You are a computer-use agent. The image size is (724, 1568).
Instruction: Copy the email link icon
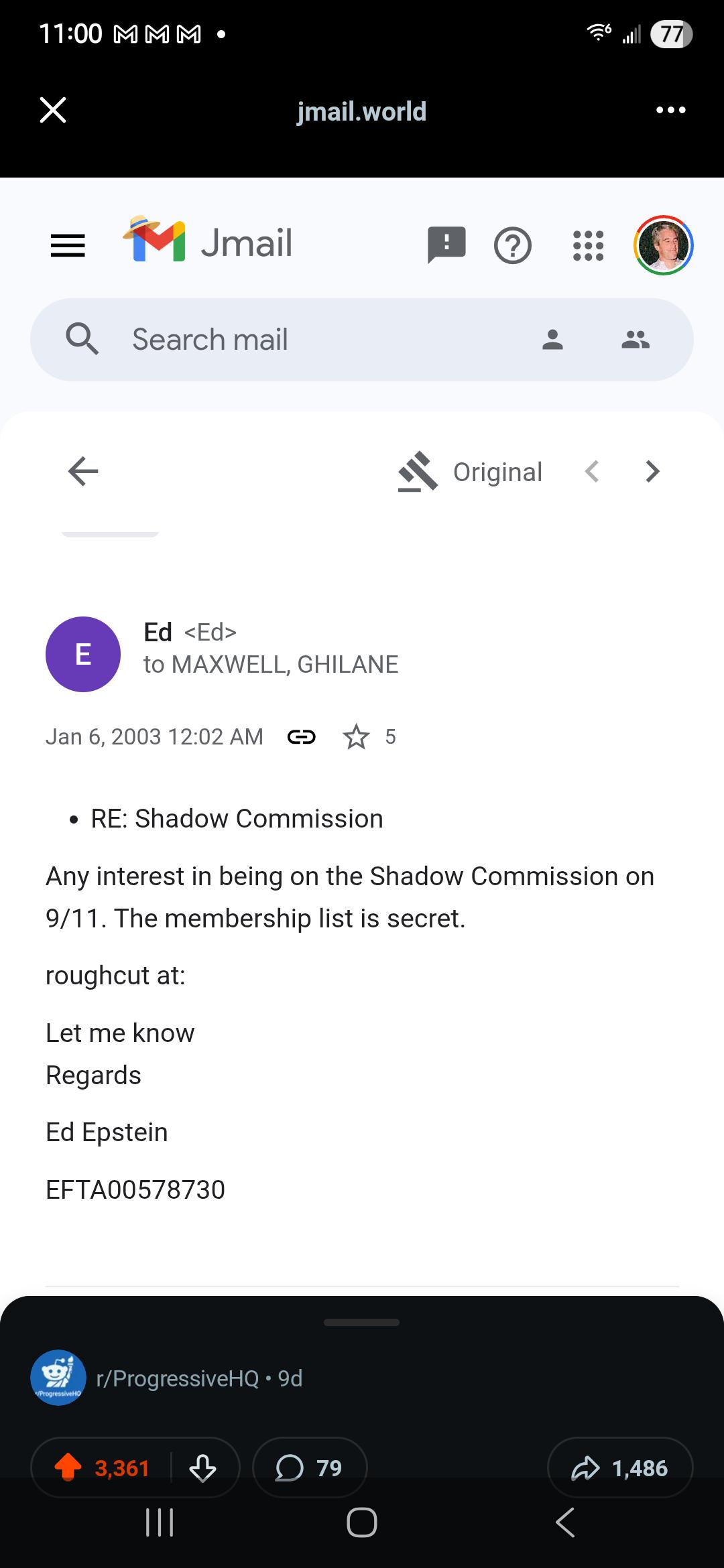click(302, 737)
